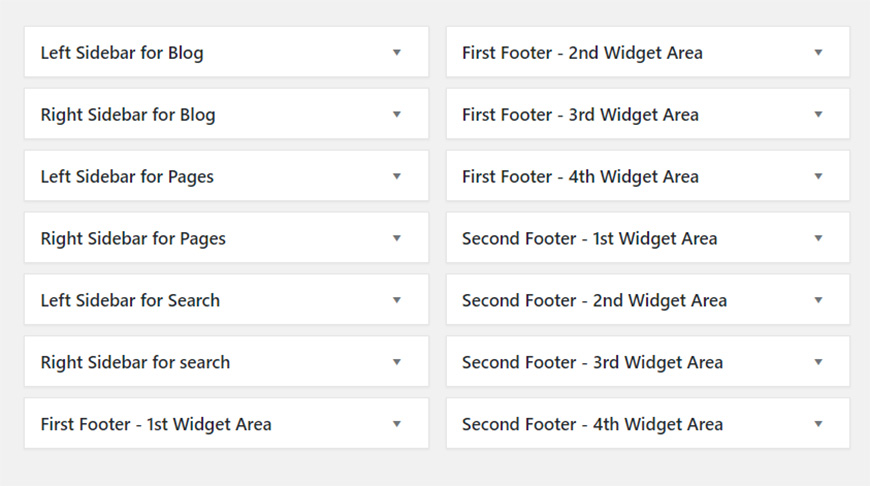Expand the Left Sidebar for Blog arrow
Screen dimensions: 870x486
click(397, 52)
